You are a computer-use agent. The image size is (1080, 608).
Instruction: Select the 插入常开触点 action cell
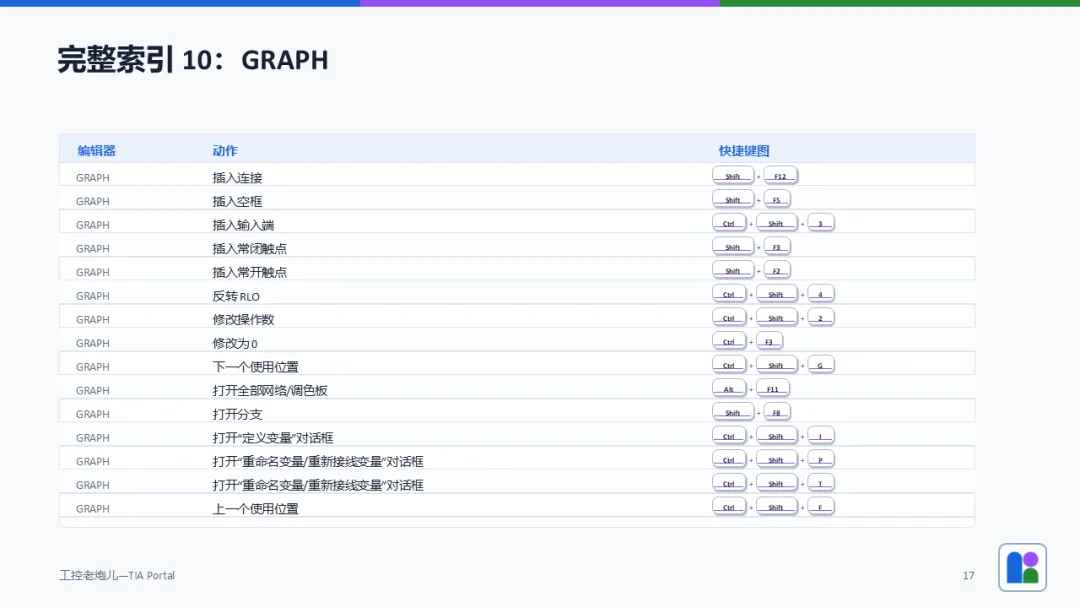coord(249,272)
